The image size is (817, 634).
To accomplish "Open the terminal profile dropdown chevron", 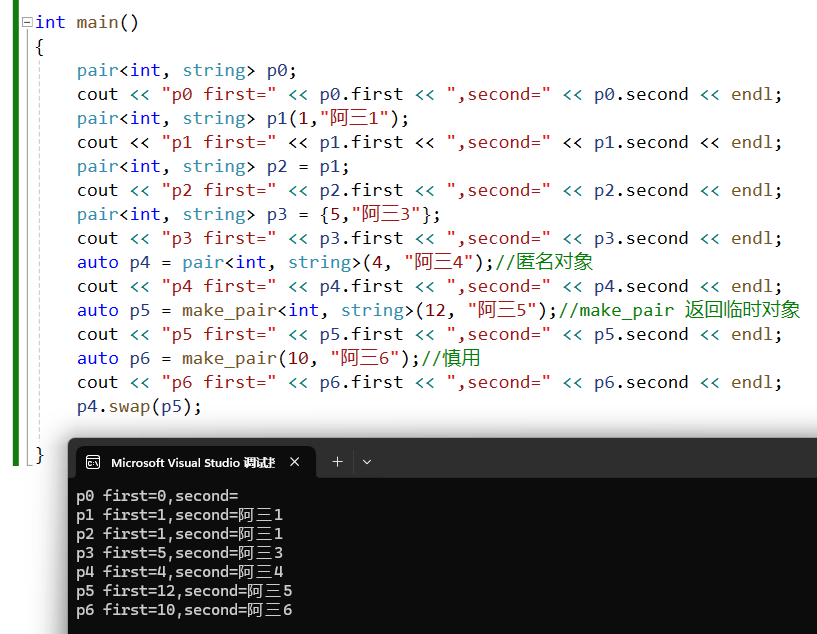I will (x=367, y=462).
